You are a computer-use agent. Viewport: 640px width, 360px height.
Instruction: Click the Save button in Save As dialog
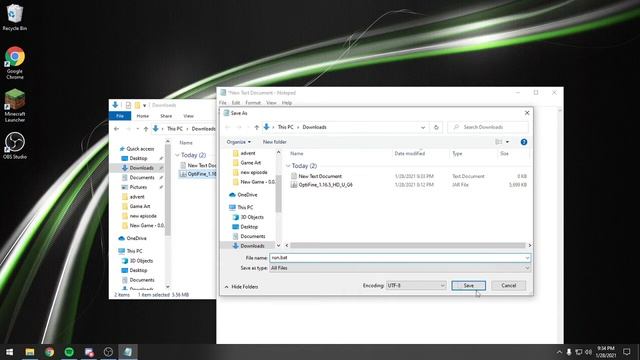pos(469,285)
